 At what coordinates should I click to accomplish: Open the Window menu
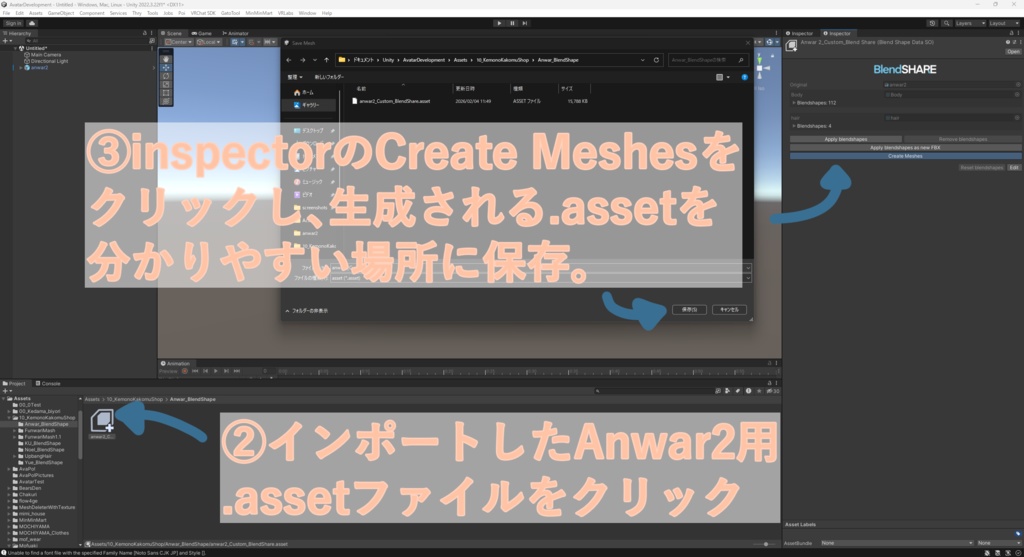click(x=307, y=13)
